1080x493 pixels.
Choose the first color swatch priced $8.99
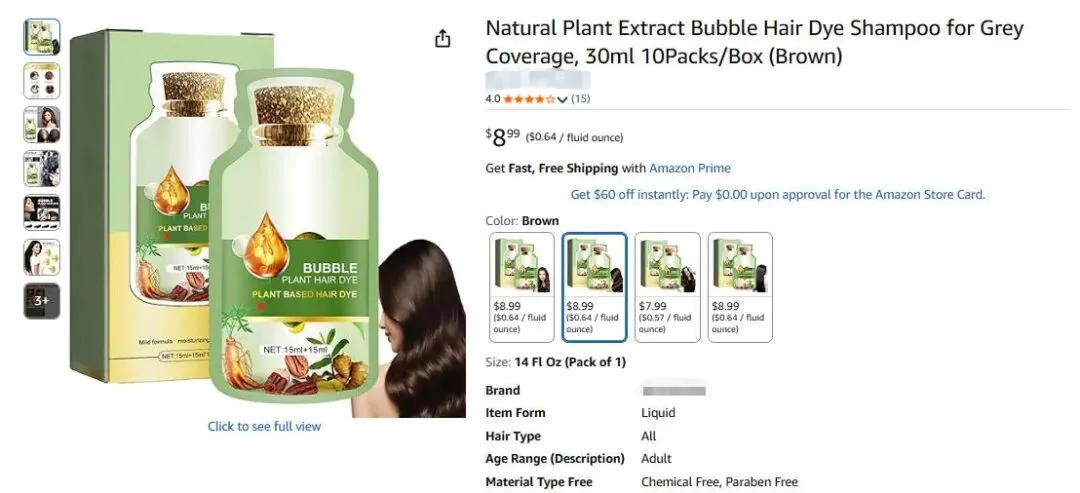522,287
